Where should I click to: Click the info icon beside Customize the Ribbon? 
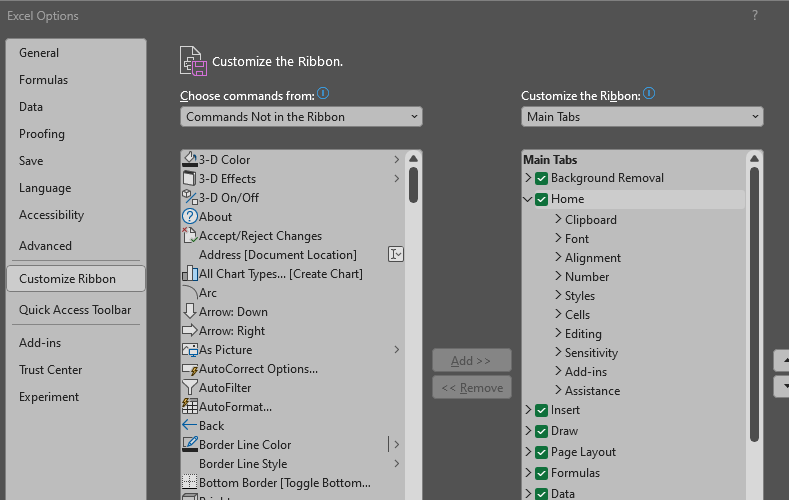(x=649, y=94)
